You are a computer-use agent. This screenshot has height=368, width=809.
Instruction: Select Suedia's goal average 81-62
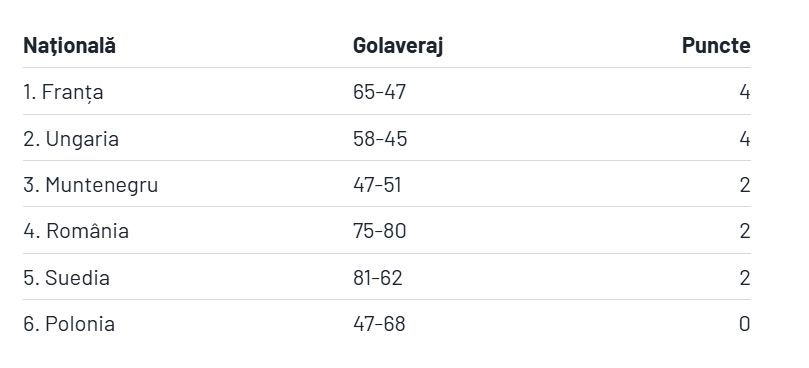378,278
